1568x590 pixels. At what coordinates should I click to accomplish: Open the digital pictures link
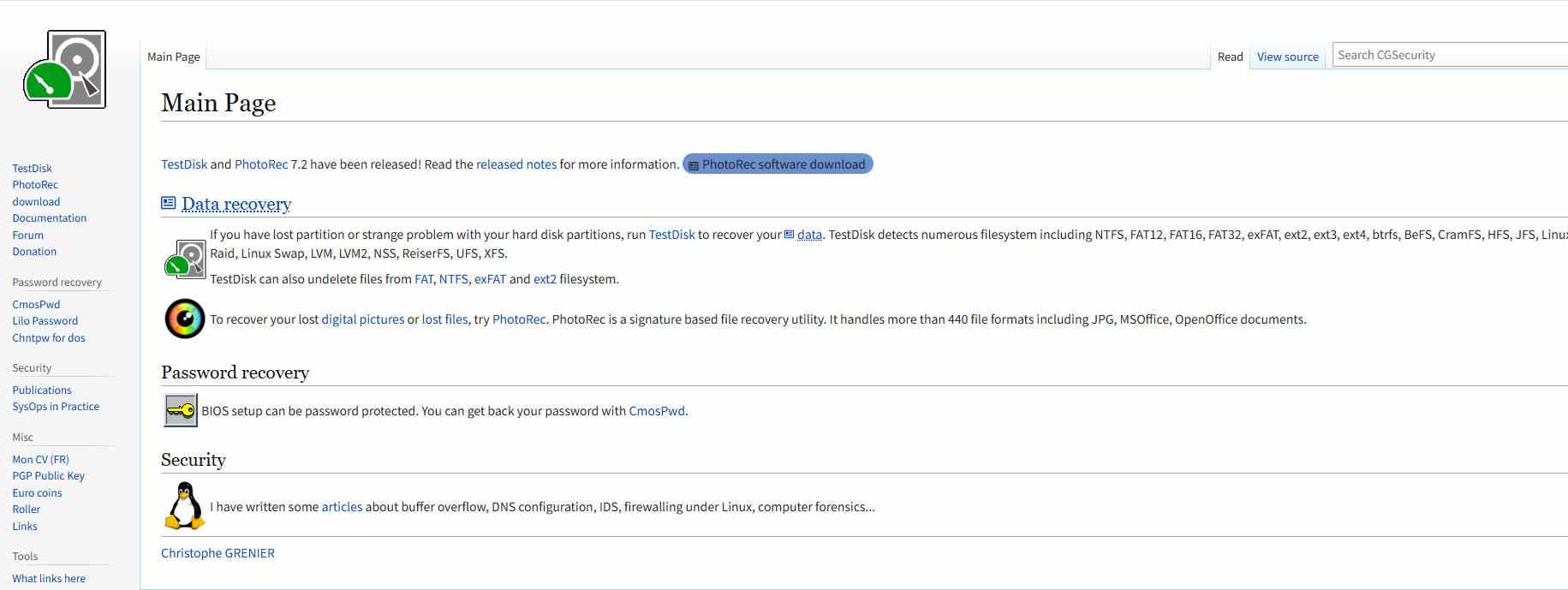pyautogui.click(x=363, y=319)
